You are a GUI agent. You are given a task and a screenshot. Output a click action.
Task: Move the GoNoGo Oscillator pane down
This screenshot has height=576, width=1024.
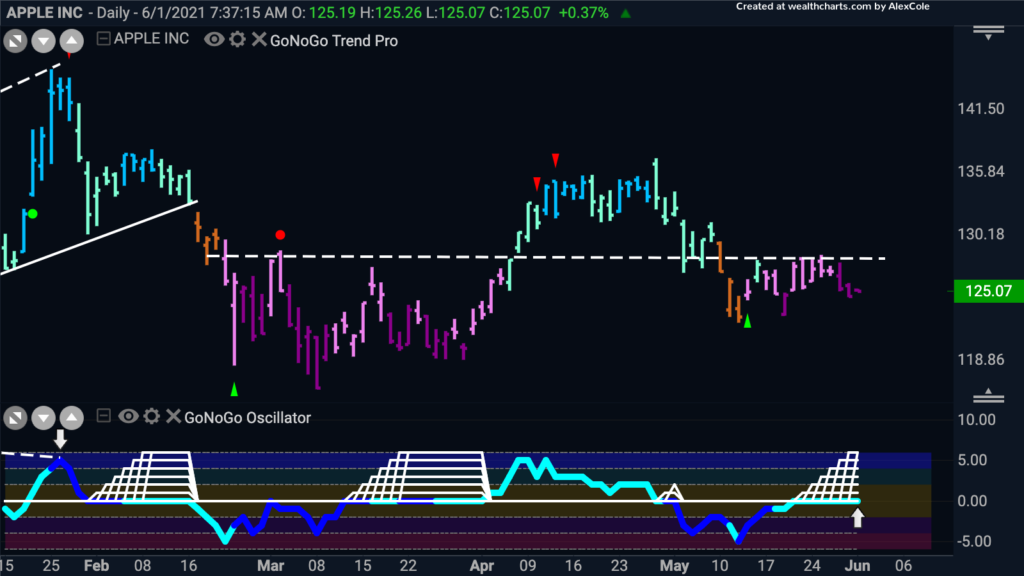43,418
